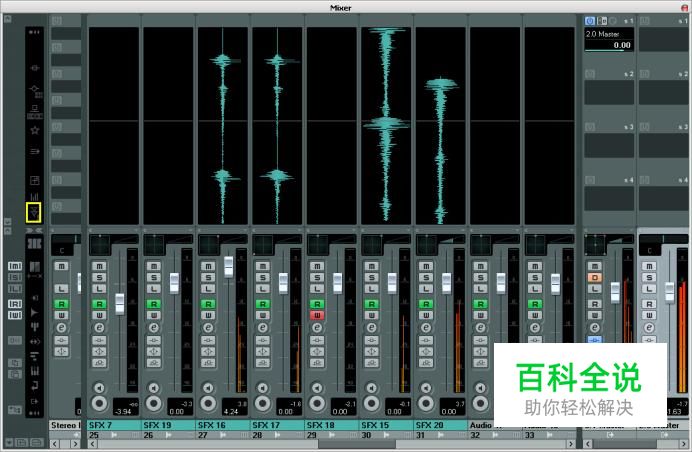The image size is (692, 452).
Task: Toggle Read automation on SFX 17
Action: click(x=263, y=304)
